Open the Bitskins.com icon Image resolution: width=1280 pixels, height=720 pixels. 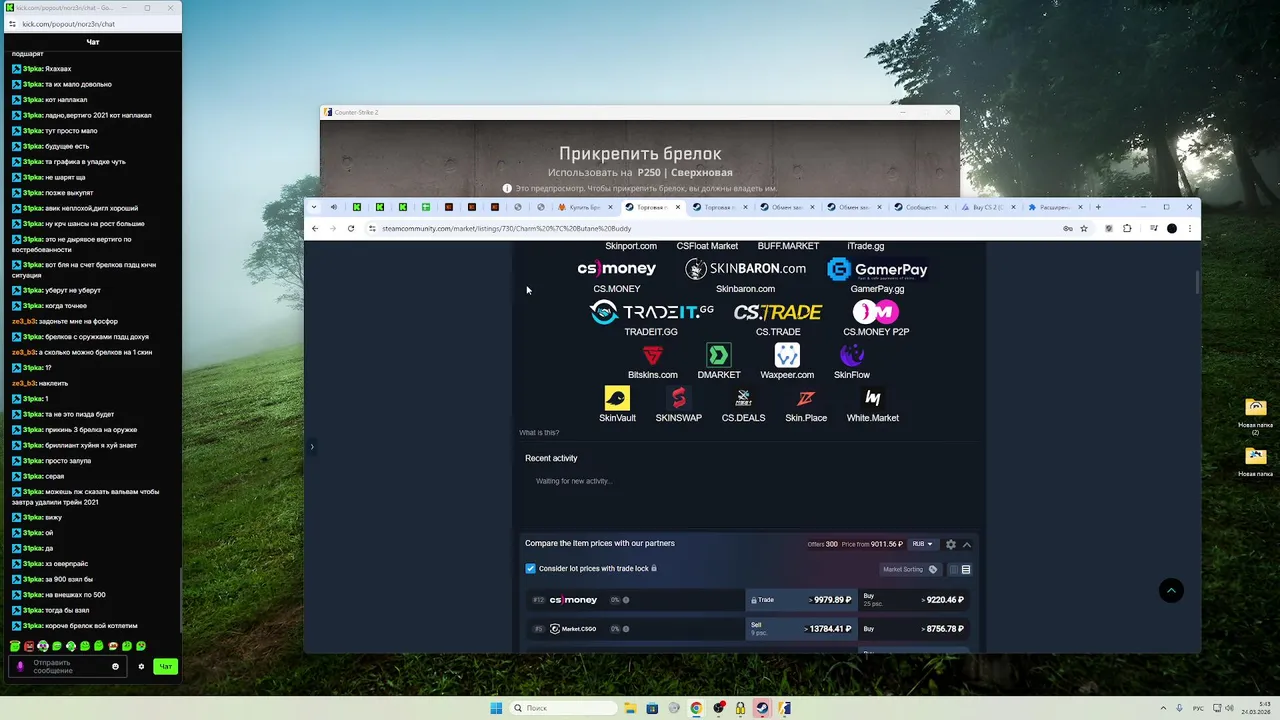(x=653, y=355)
